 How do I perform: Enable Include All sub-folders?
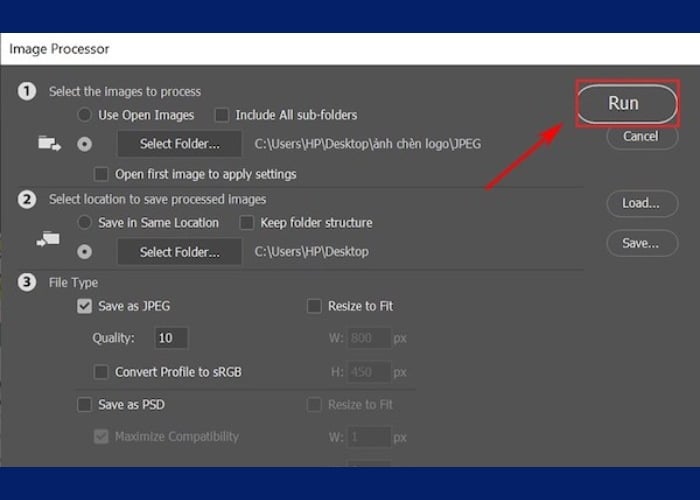[222, 115]
